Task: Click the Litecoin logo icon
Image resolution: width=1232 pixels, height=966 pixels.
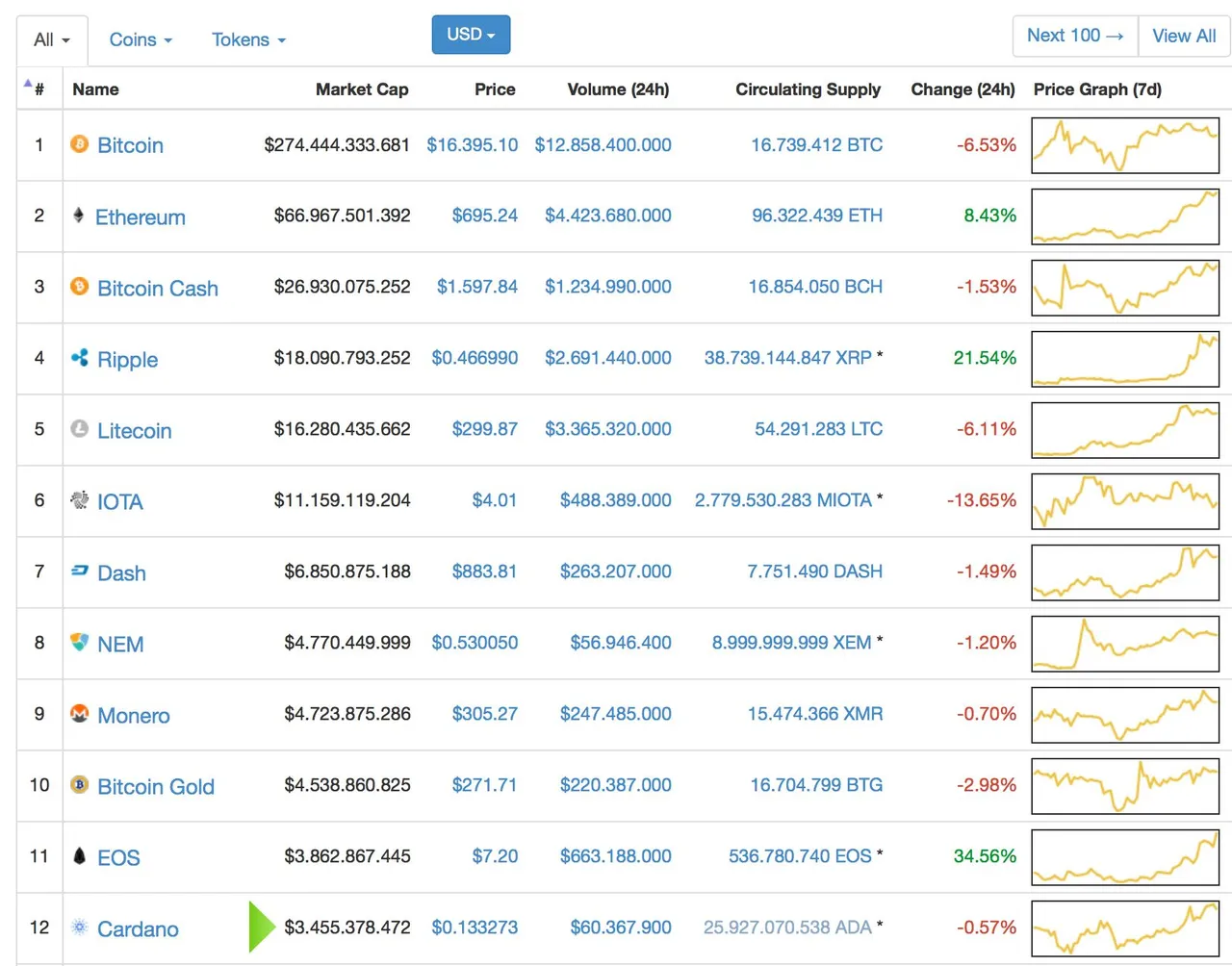Action: (x=80, y=428)
